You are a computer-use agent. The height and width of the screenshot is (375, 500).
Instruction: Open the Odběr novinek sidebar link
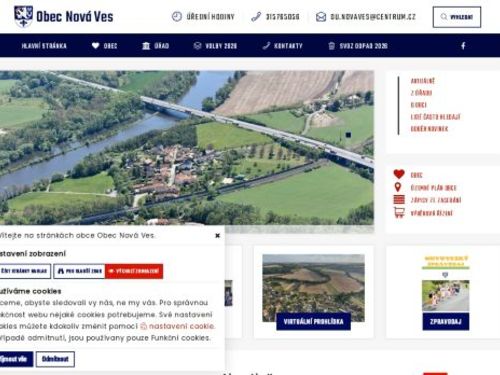point(429,129)
